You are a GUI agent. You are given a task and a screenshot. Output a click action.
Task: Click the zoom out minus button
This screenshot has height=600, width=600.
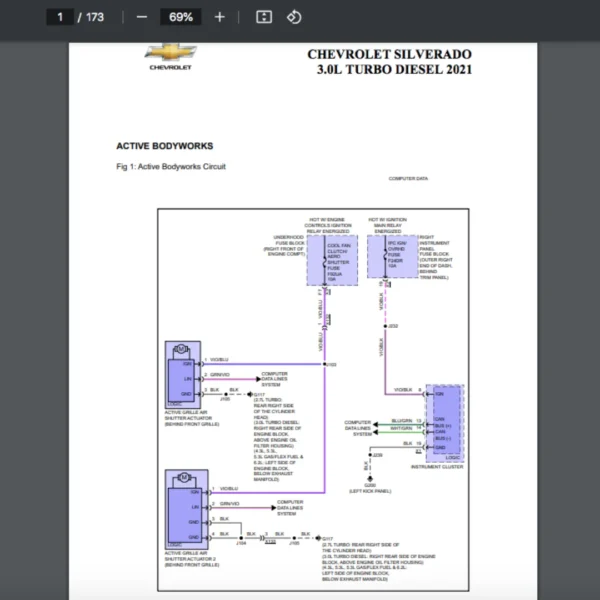(142, 17)
